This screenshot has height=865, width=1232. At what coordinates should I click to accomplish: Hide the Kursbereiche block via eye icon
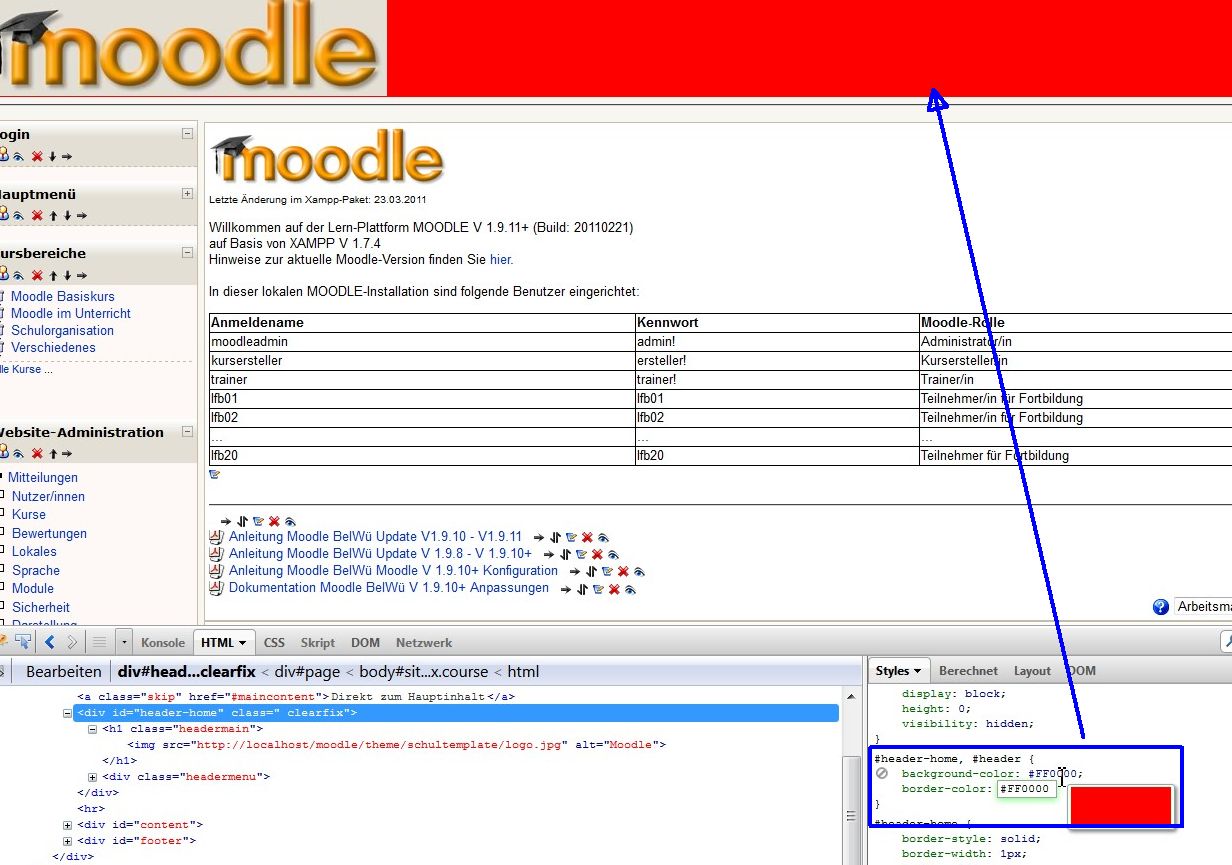(x=18, y=276)
